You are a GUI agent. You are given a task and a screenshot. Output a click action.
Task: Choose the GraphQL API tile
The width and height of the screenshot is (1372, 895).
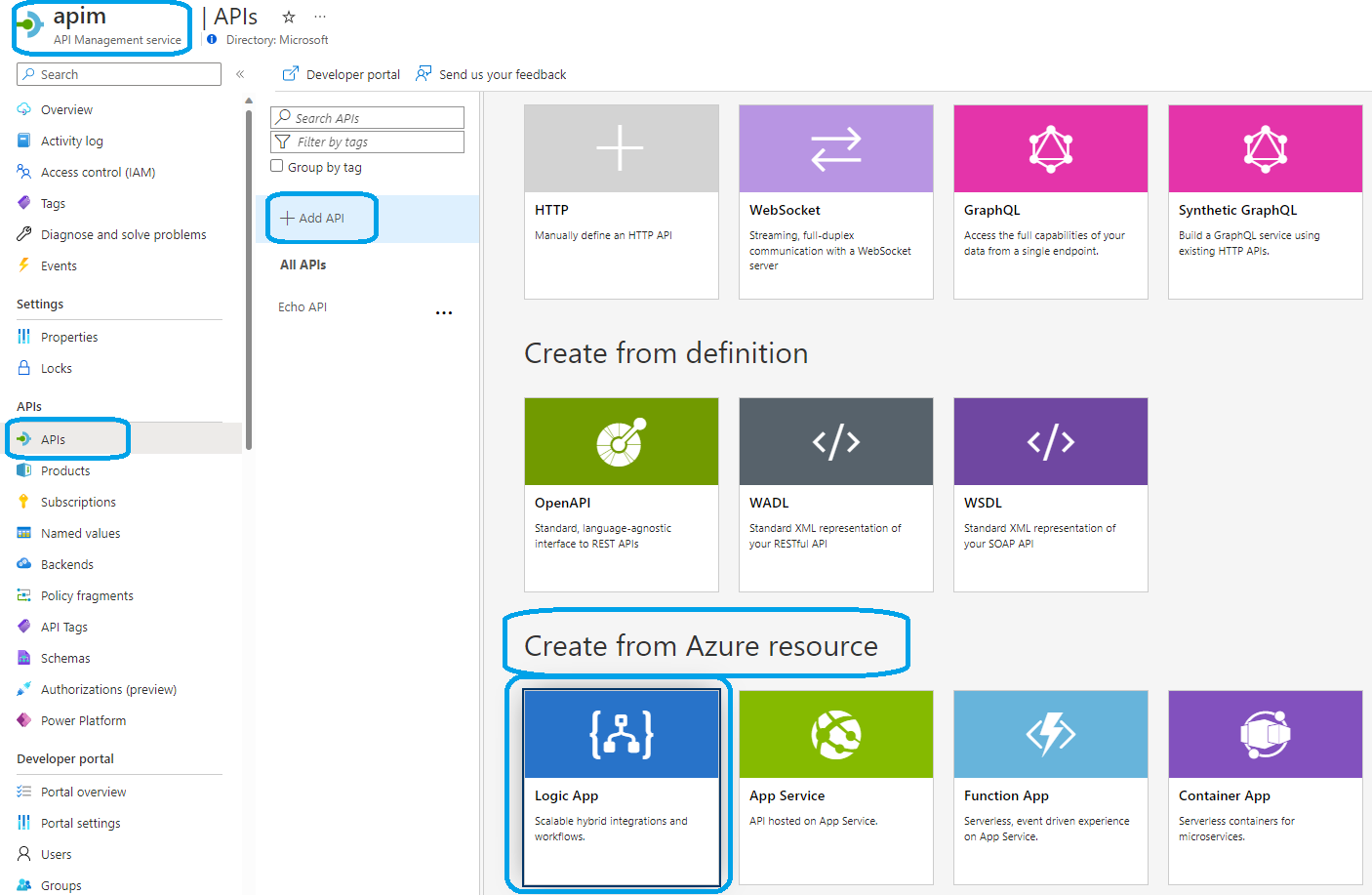(x=1051, y=202)
